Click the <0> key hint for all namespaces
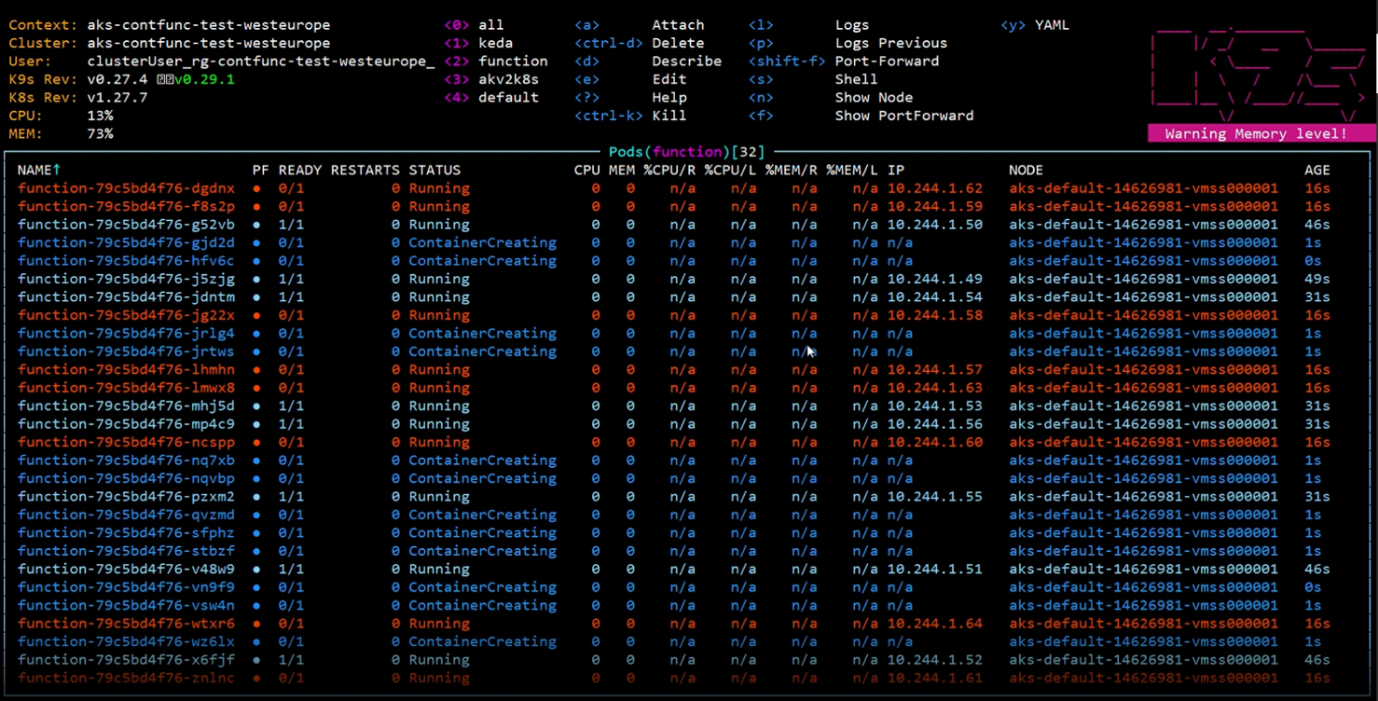The height and width of the screenshot is (701, 1378). (x=456, y=25)
